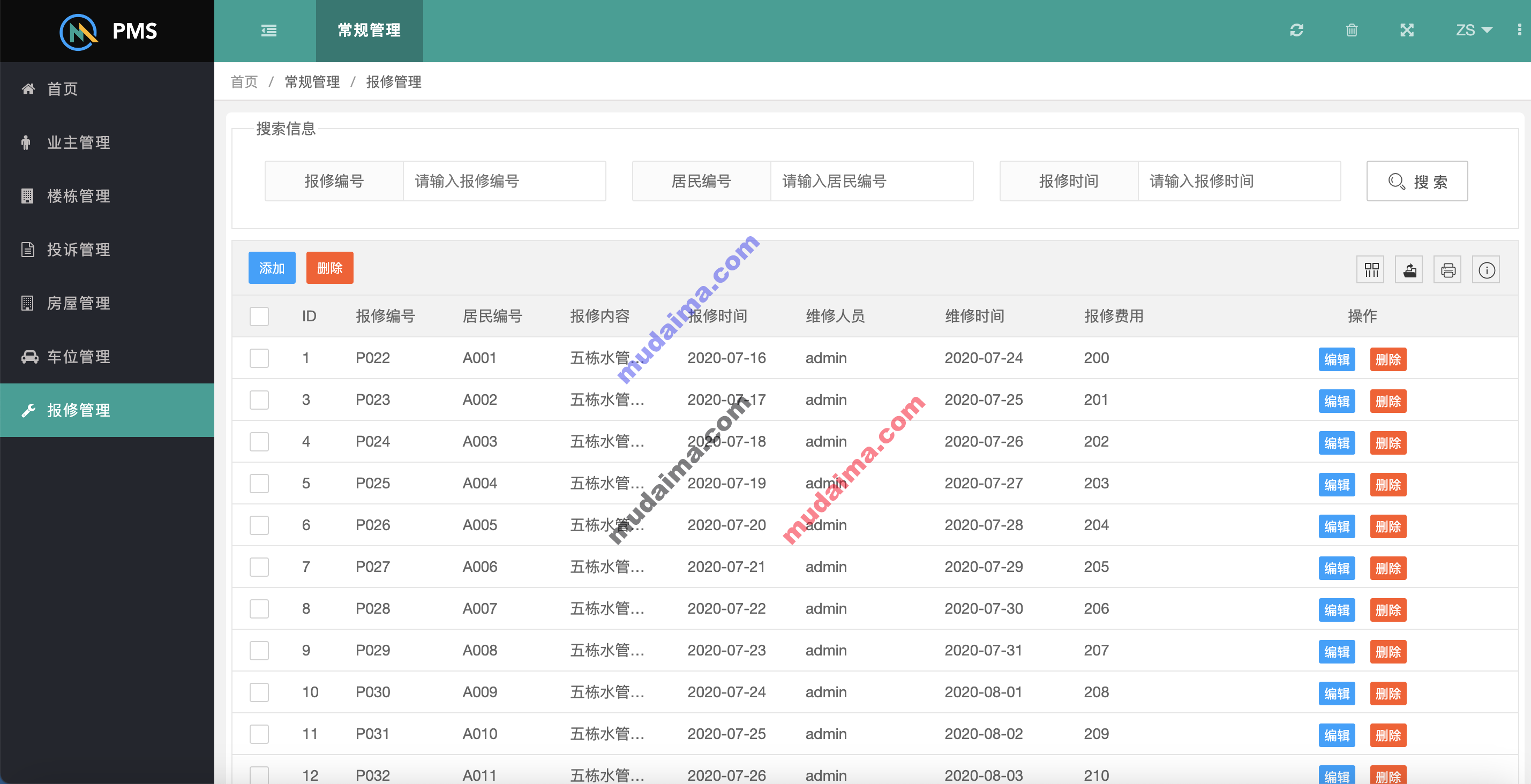Click 编辑 for row P025
The width and height of the screenshot is (1531, 784).
click(x=1337, y=485)
